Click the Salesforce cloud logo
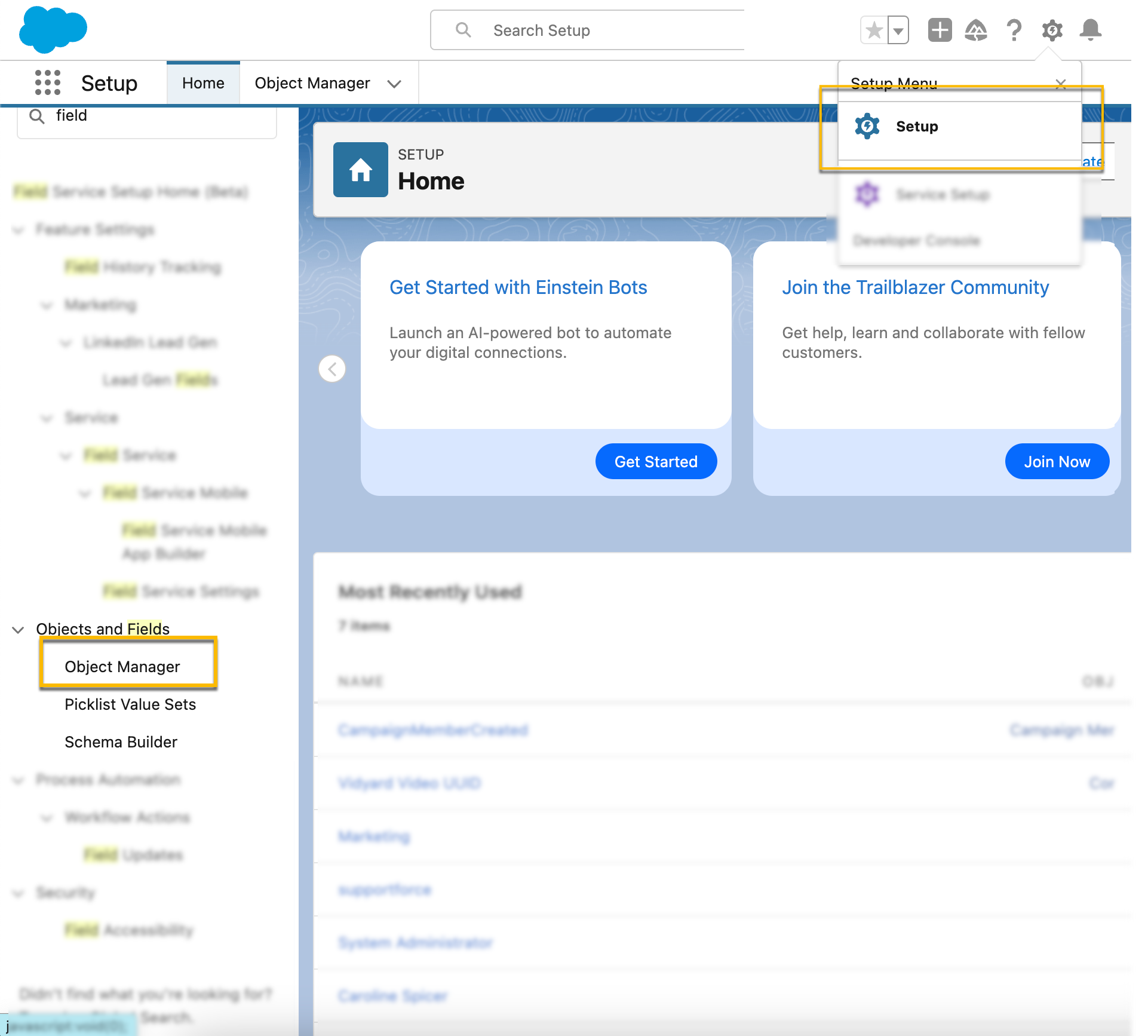 click(53, 29)
